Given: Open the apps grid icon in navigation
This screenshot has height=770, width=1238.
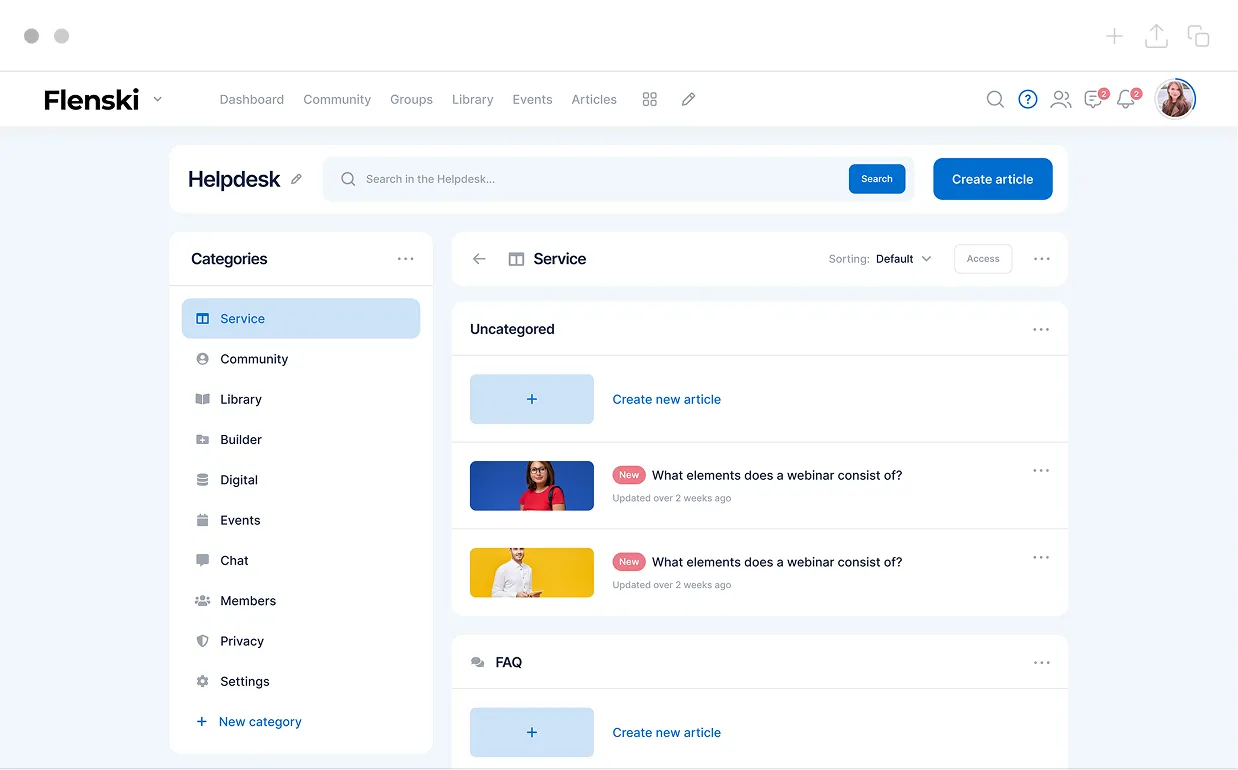Looking at the screenshot, I should click(x=650, y=99).
